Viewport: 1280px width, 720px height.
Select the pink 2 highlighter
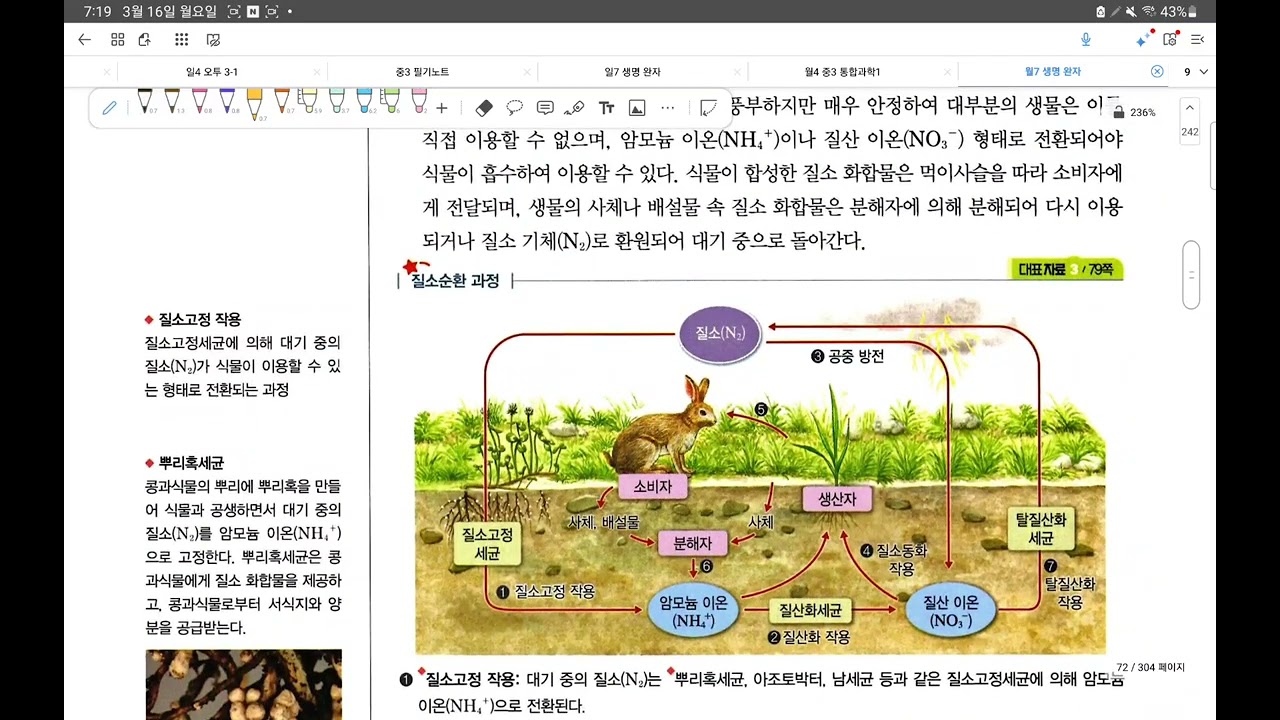click(419, 103)
